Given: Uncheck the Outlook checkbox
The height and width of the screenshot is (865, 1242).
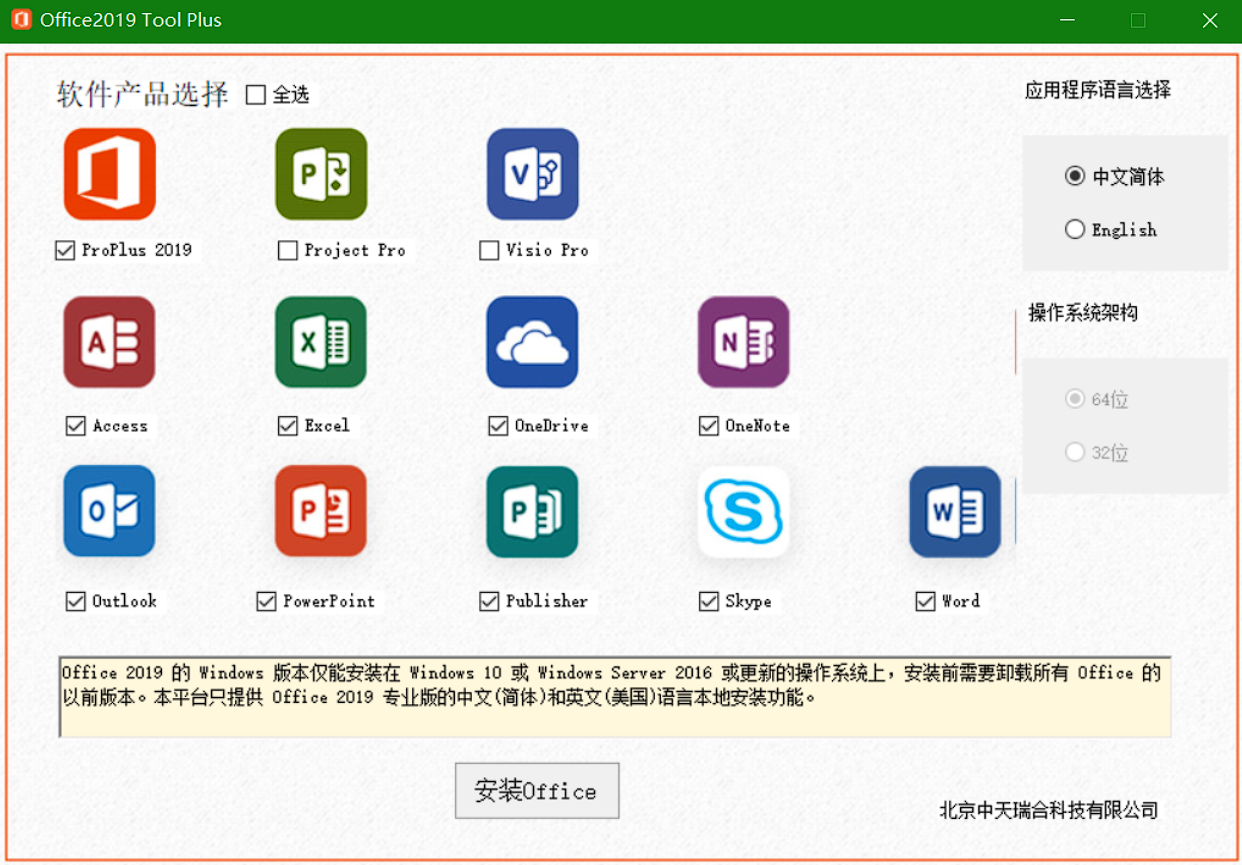Looking at the screenshot, I should tap(76, 601).
